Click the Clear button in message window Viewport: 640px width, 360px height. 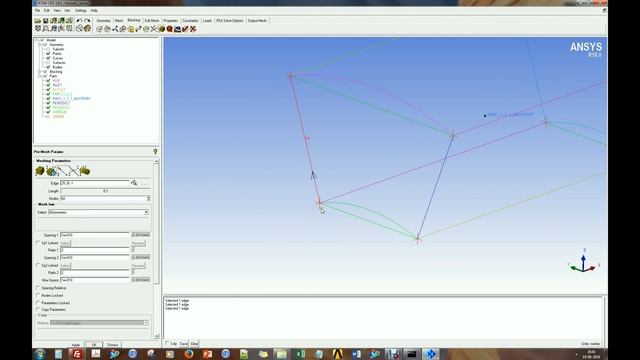(194, 344)
